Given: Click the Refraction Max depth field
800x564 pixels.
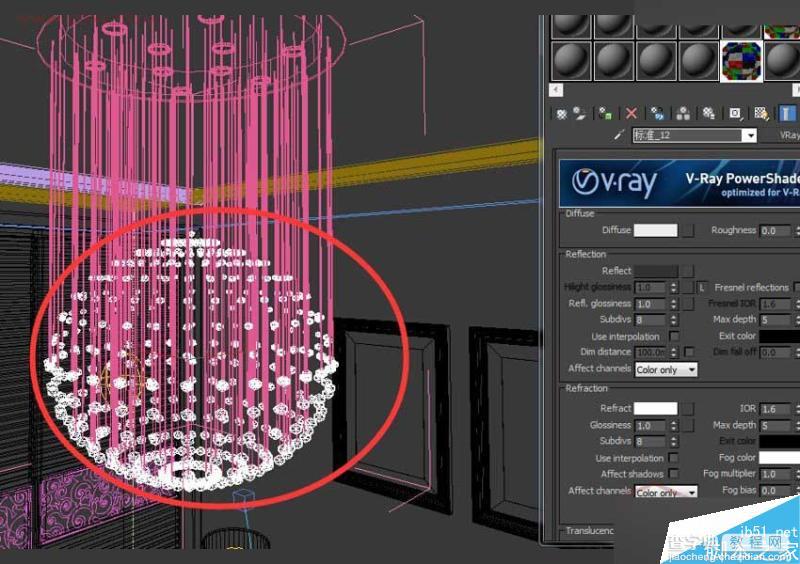Looking at the screenshot, I should pos(775,426).
